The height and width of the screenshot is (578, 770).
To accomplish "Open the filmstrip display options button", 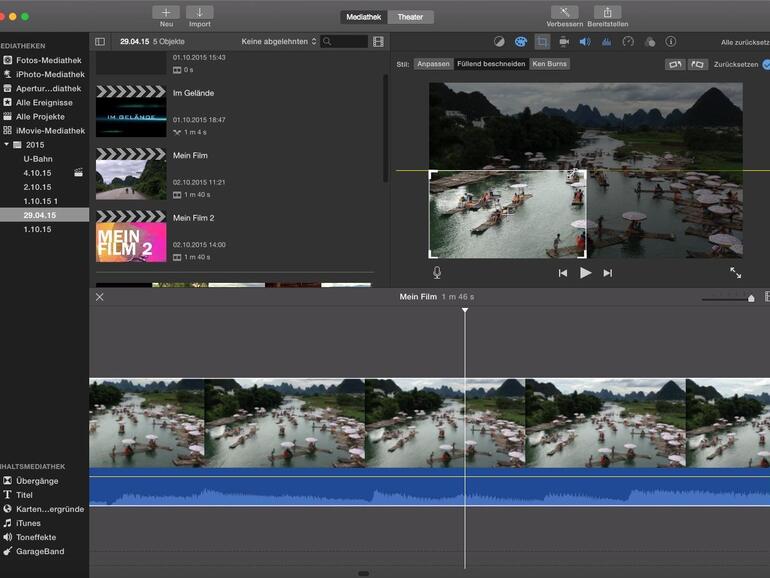I will pos(378,42).
